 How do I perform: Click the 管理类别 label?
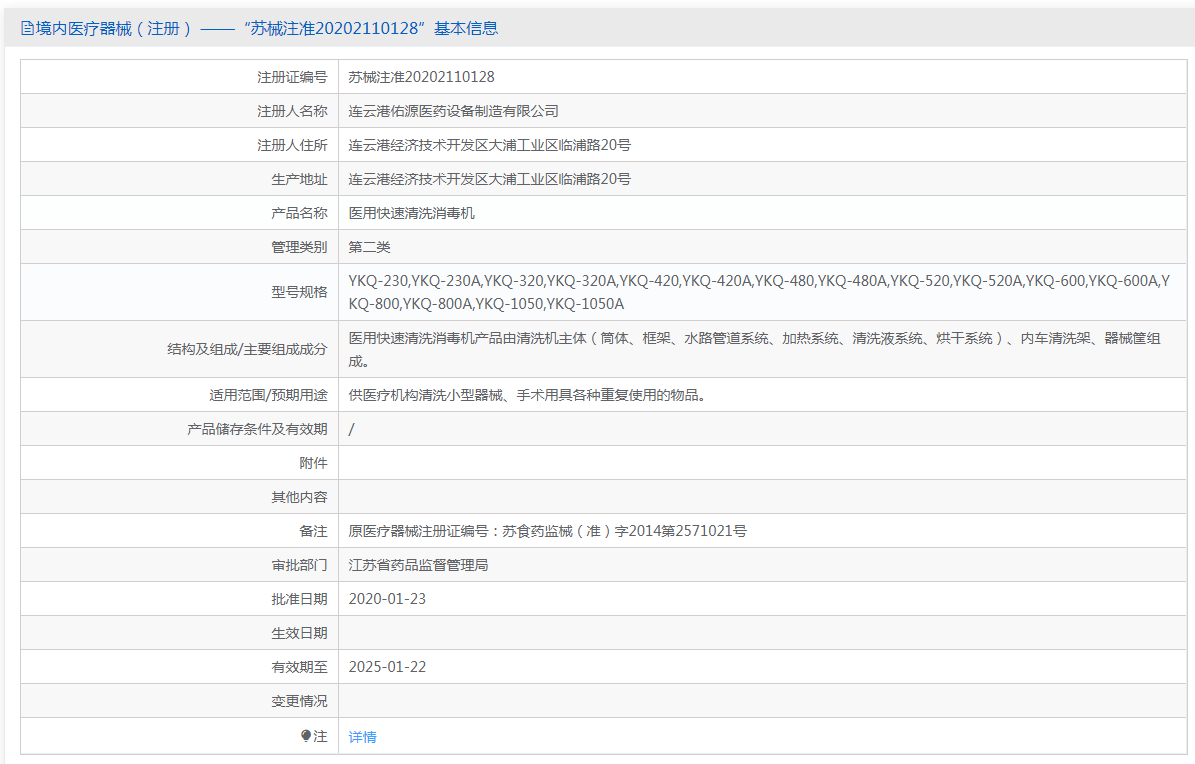[x=299, y=247]
